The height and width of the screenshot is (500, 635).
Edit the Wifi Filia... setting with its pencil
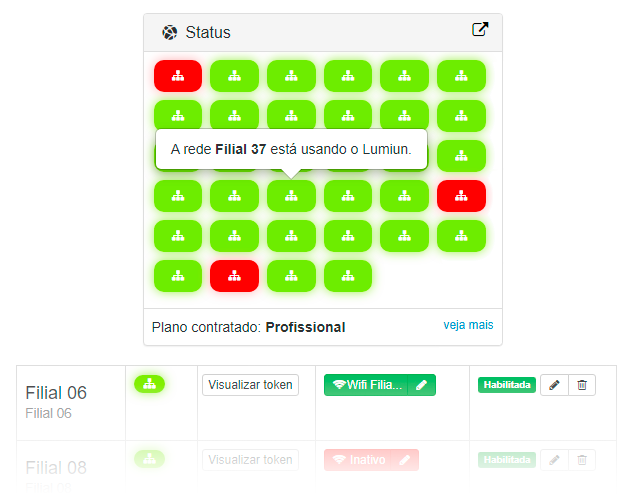click(x=422, y=385)
